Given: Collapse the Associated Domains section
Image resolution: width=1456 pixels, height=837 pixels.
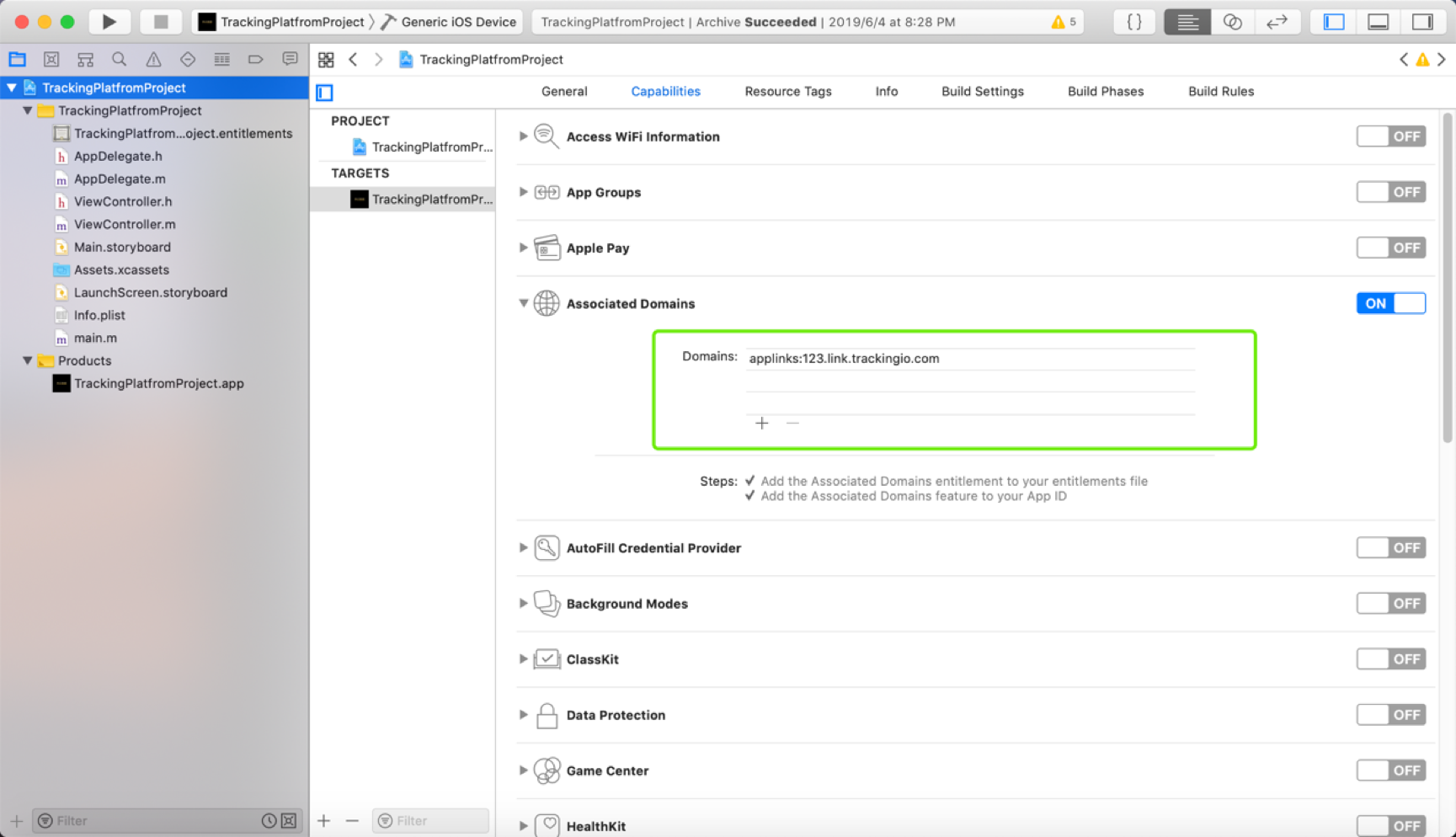Looking at the screenshot, I should (523, 303).
